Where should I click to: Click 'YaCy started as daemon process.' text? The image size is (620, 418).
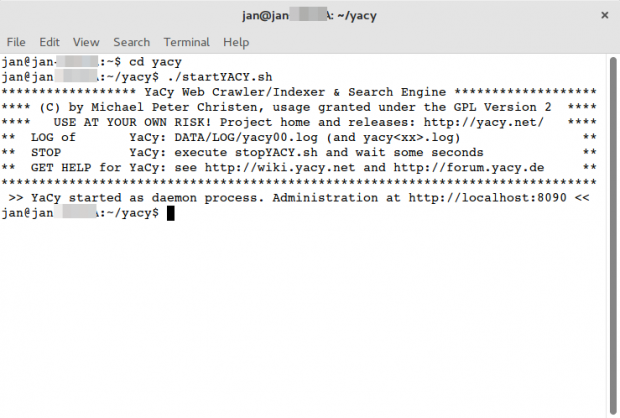click(148, 197)
